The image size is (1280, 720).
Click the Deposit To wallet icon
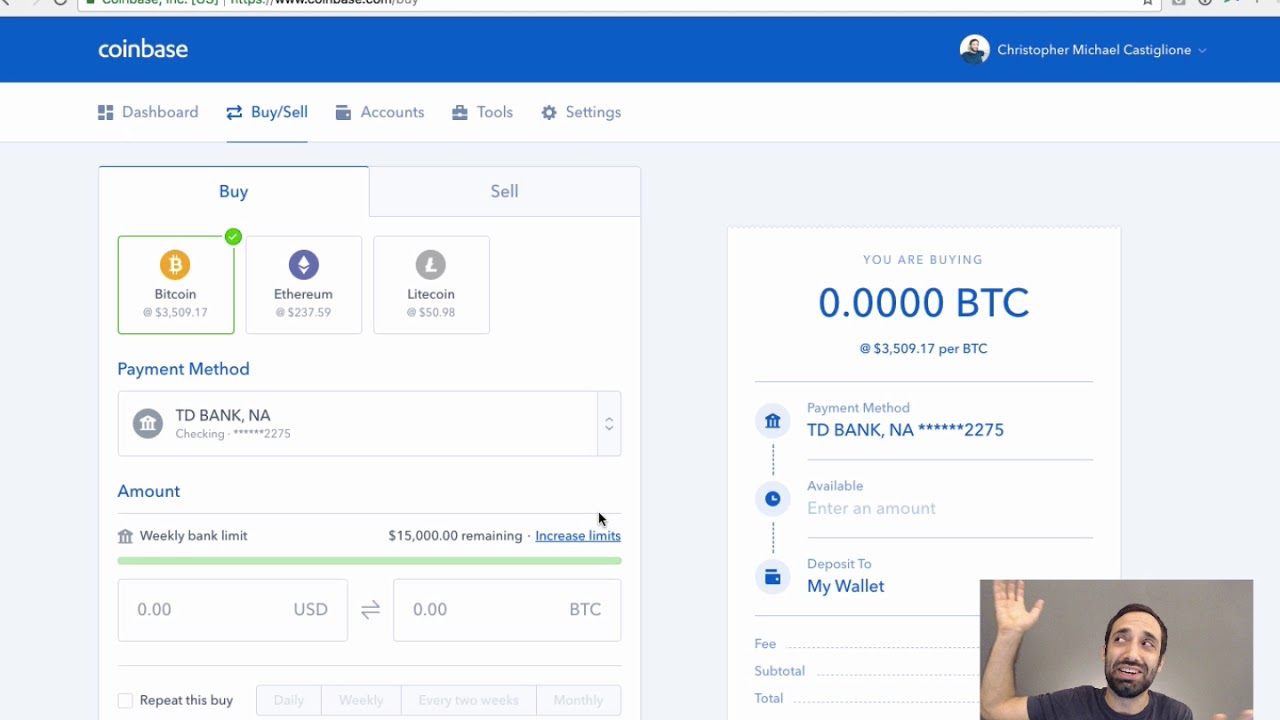773,577
